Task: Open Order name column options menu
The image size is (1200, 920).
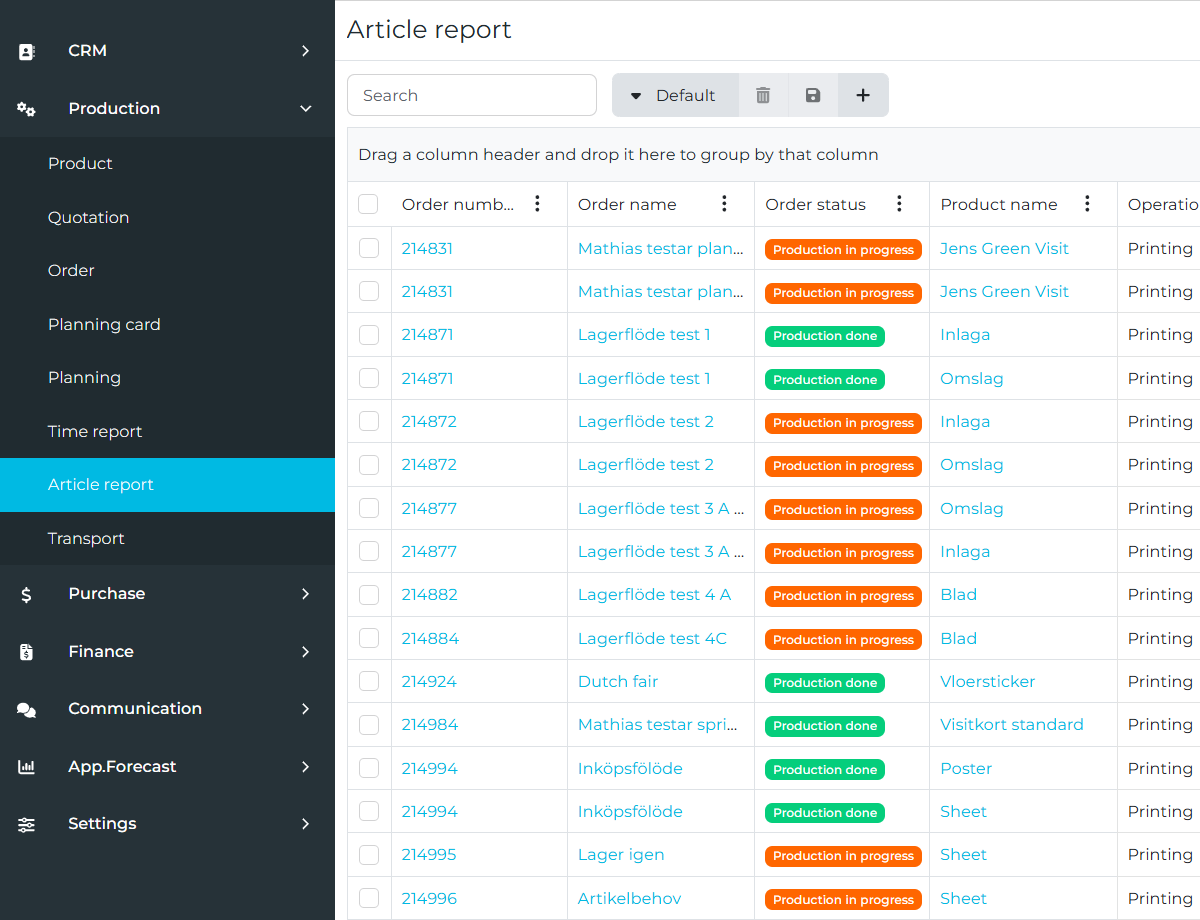Action: point(724,204)
